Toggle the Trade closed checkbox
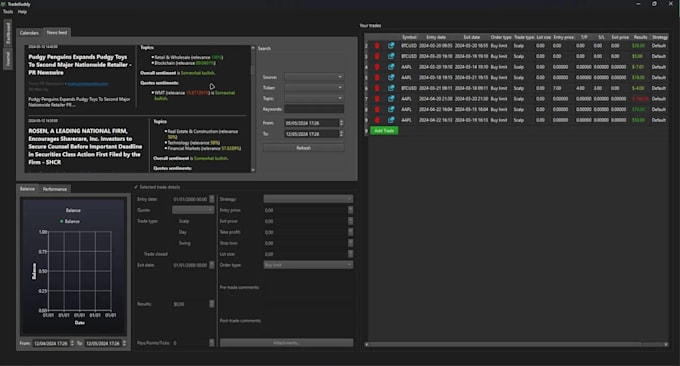Viewport: 680px width, 366px height. 156,254
